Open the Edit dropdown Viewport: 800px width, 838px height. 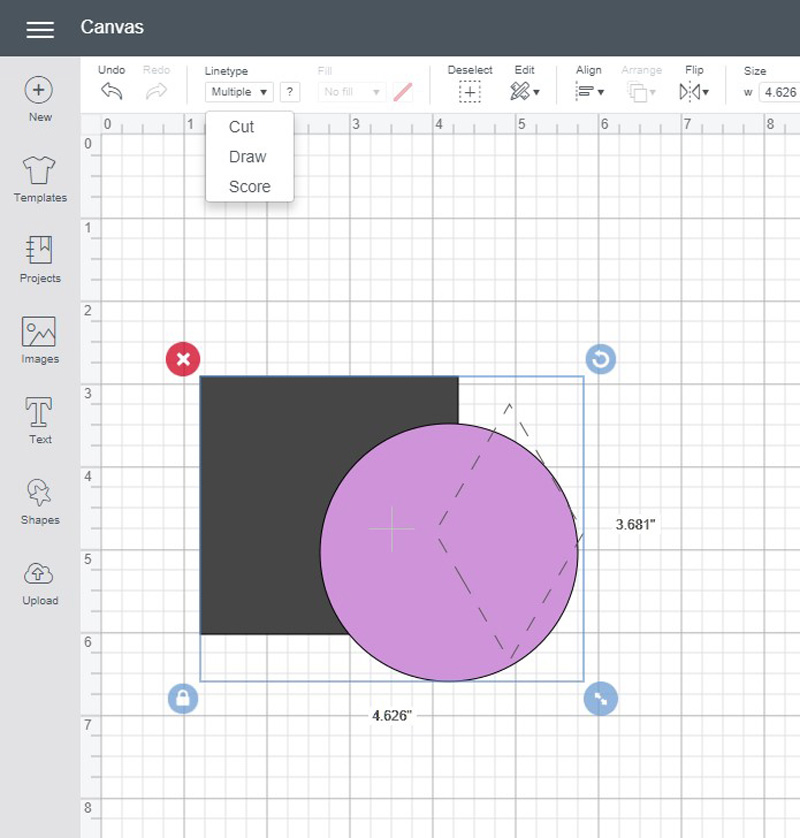point(524,91)
